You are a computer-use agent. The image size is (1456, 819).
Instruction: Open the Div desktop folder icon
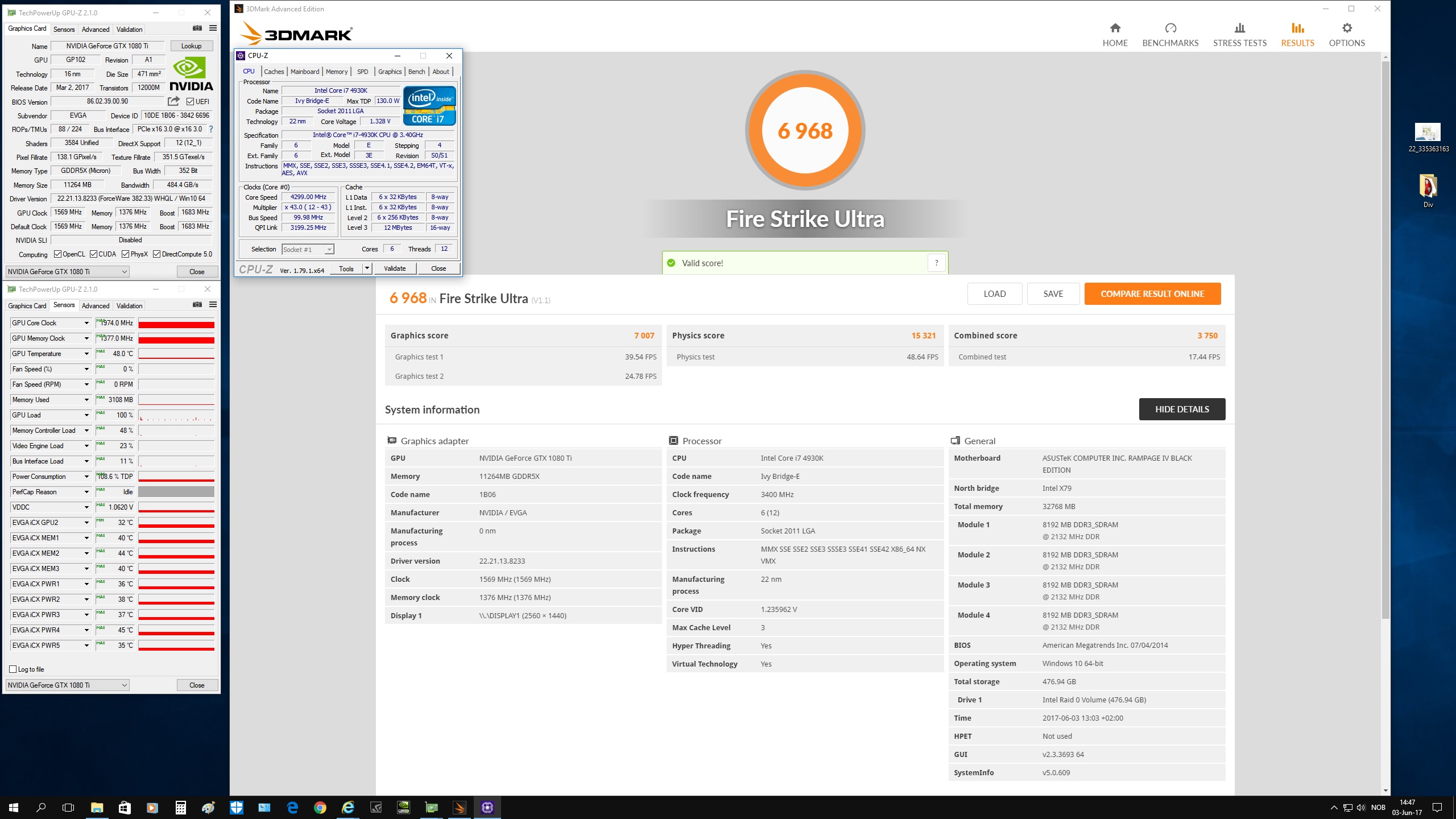1428,192
